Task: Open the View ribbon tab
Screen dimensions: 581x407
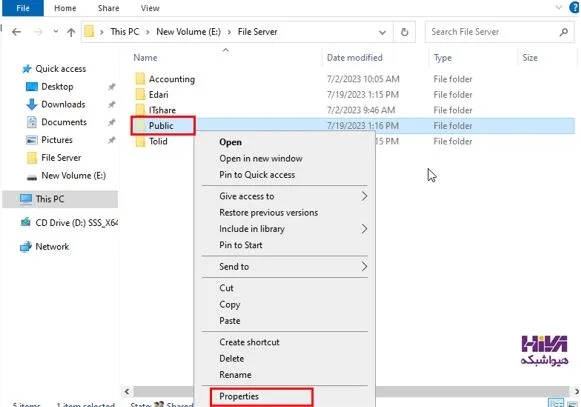Action: (x=150, y=8)
